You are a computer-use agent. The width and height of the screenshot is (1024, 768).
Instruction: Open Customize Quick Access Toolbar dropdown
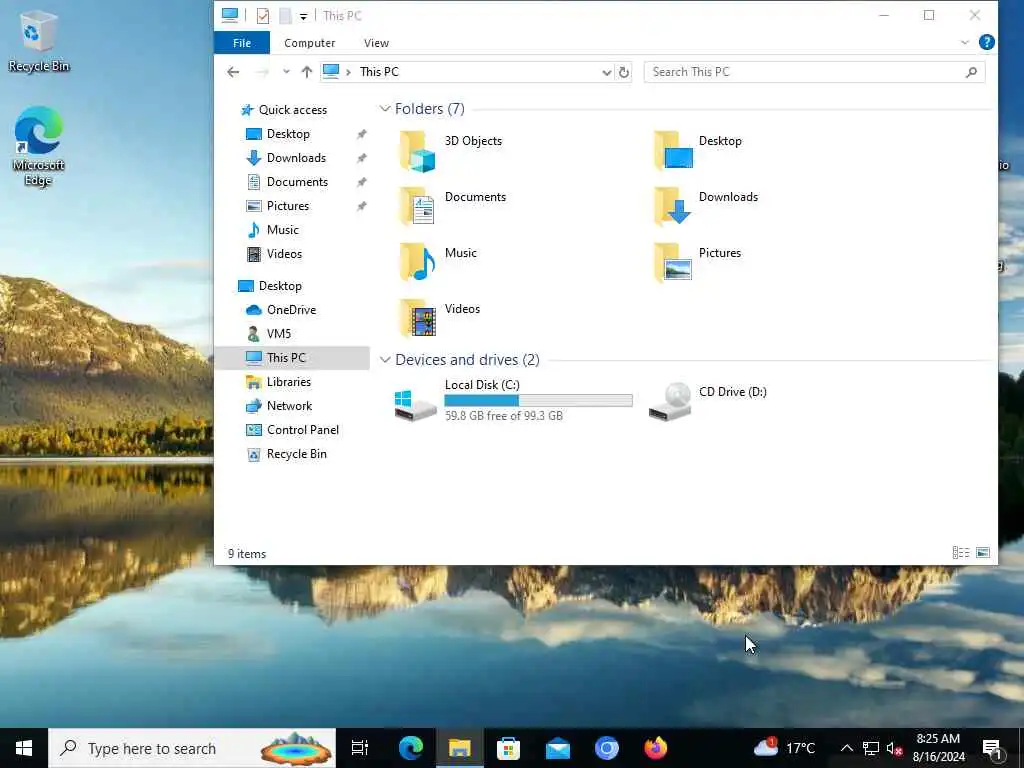(303, 16)
